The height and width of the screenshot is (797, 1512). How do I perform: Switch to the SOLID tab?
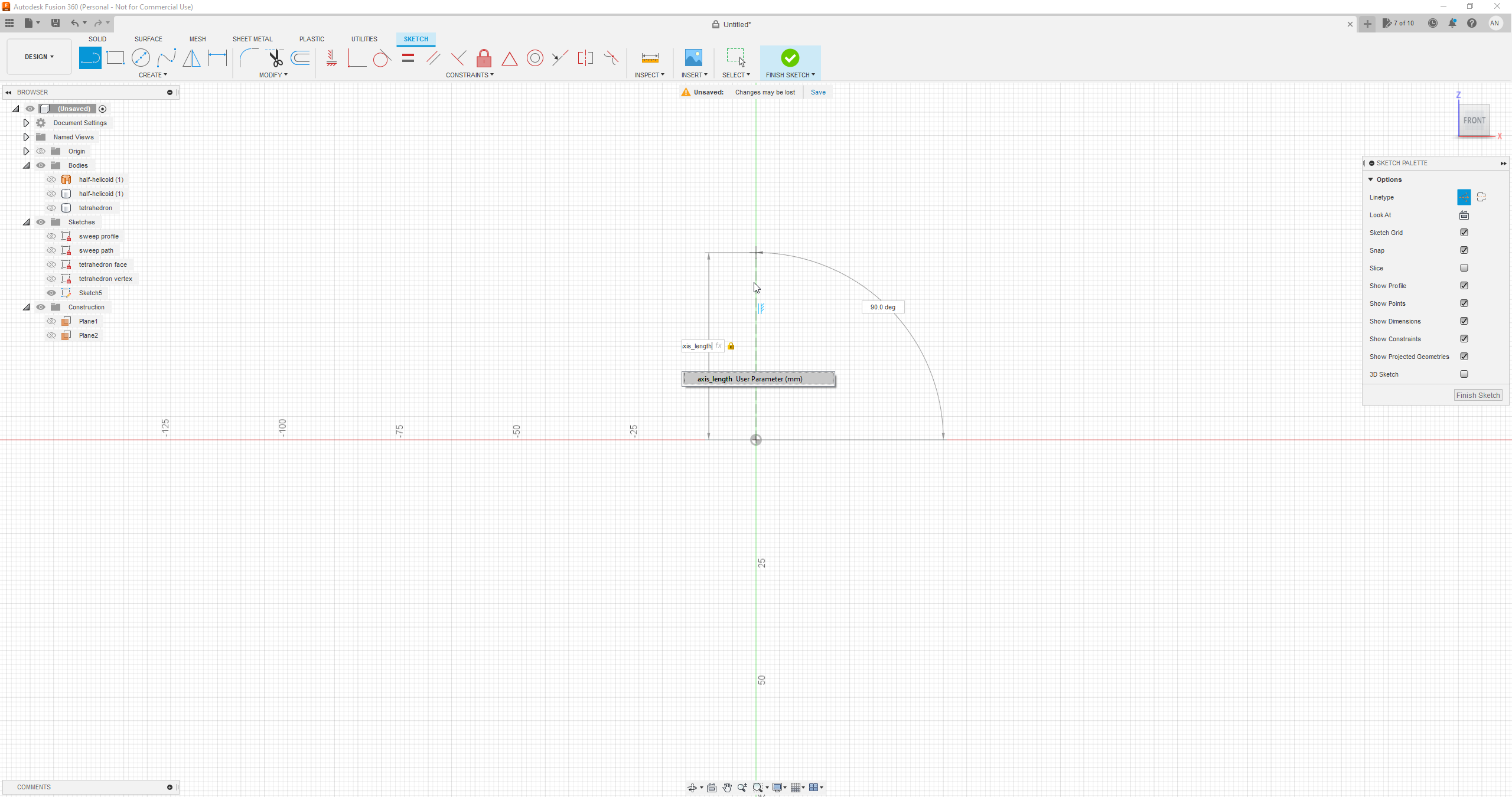pos(97,39)
